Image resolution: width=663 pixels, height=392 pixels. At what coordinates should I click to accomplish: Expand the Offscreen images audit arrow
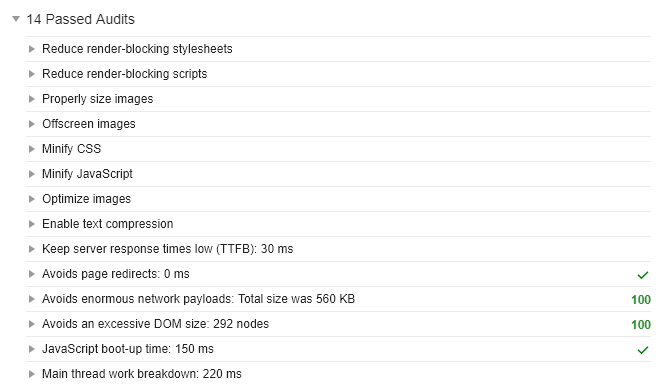point(31,124)
